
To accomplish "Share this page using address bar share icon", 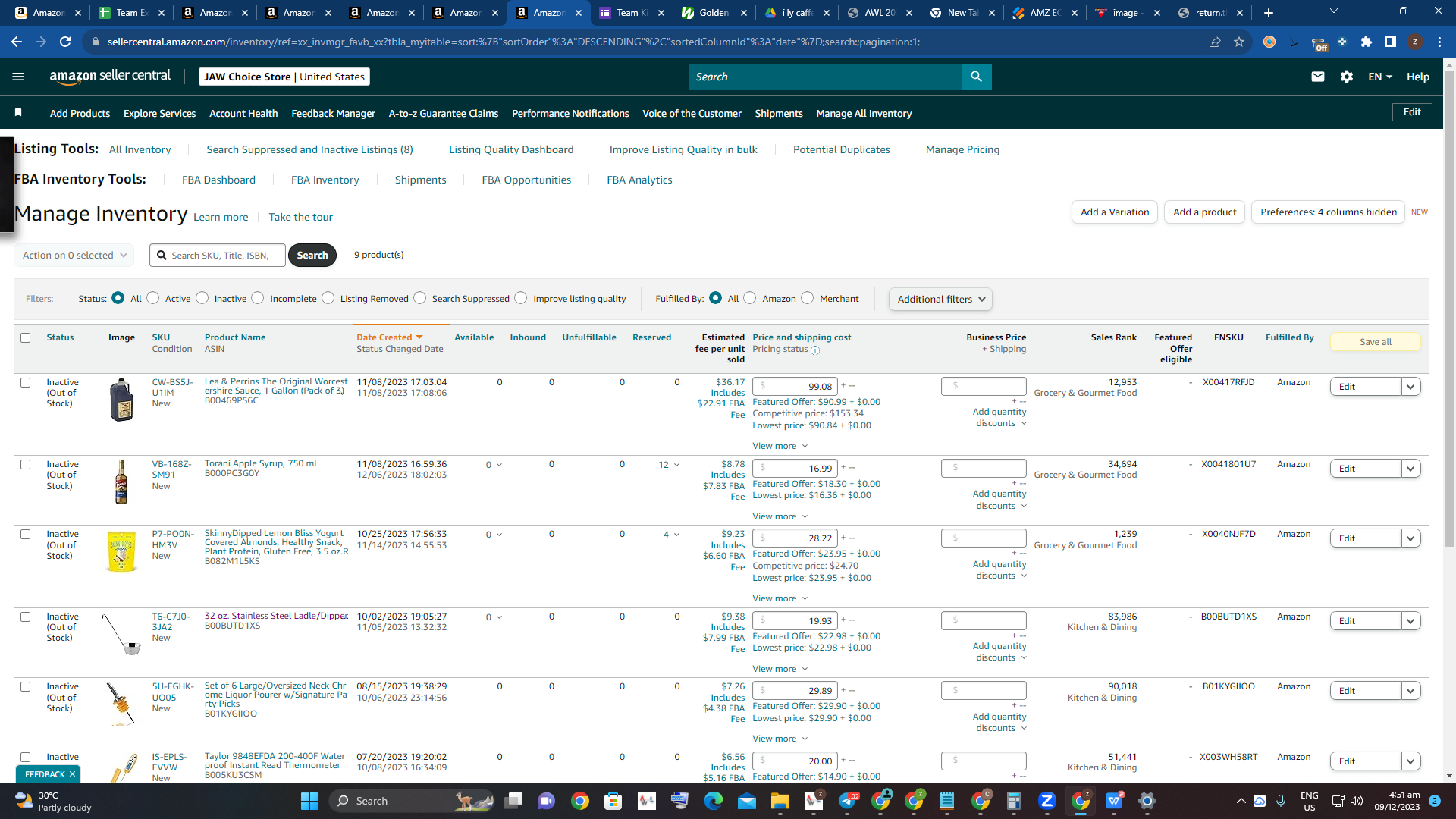I will coord(1215,42).
